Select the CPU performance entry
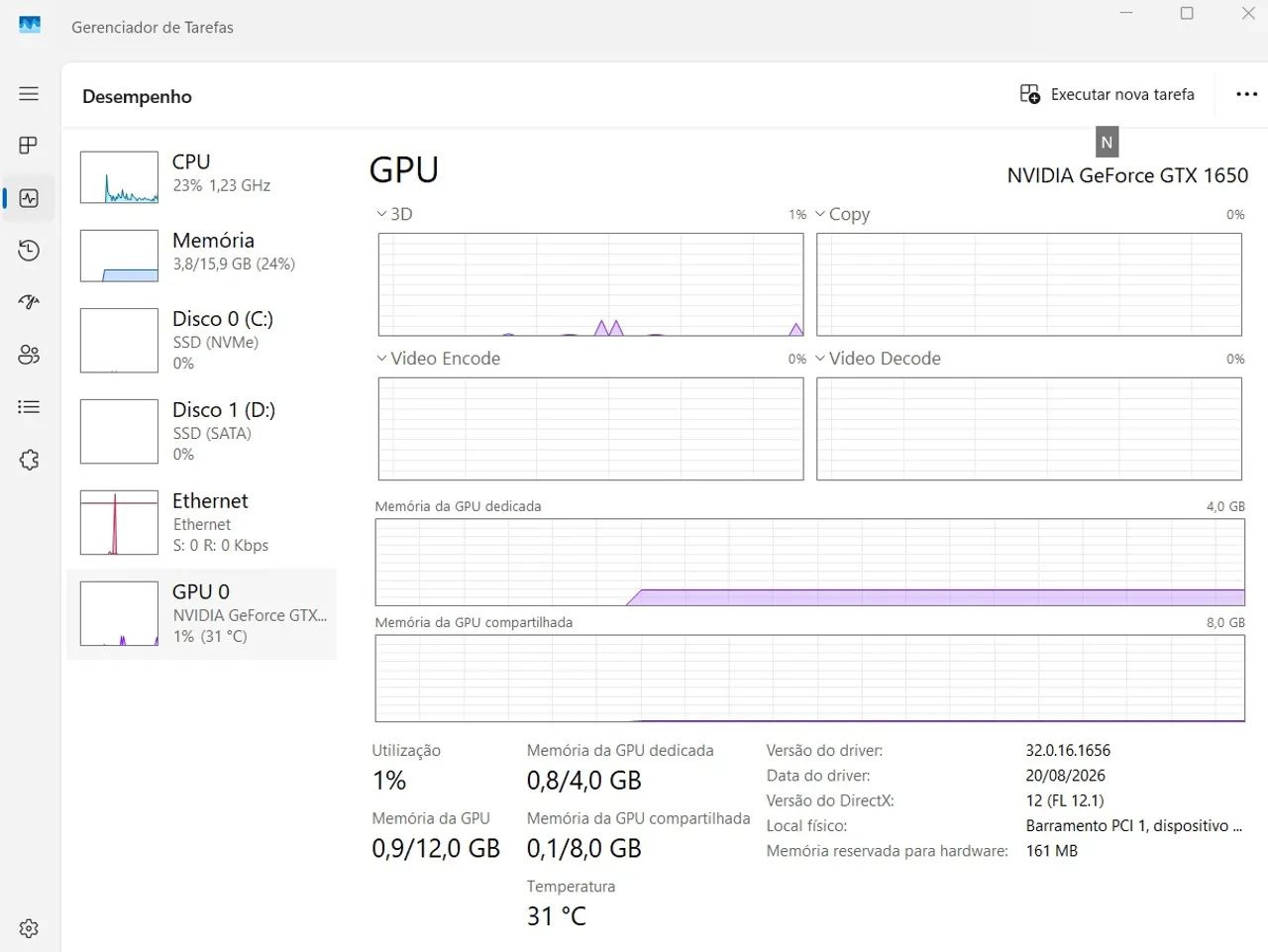The width and height of the screenshot is (1268, 952). click(x=202, y=176)
